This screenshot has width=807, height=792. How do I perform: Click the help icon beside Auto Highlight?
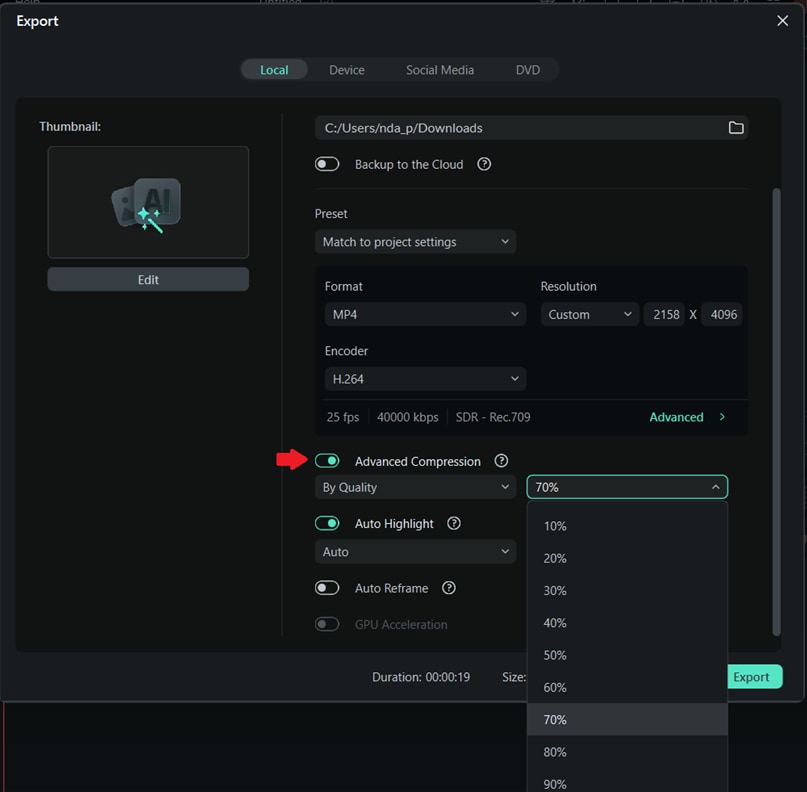[453, 523]
